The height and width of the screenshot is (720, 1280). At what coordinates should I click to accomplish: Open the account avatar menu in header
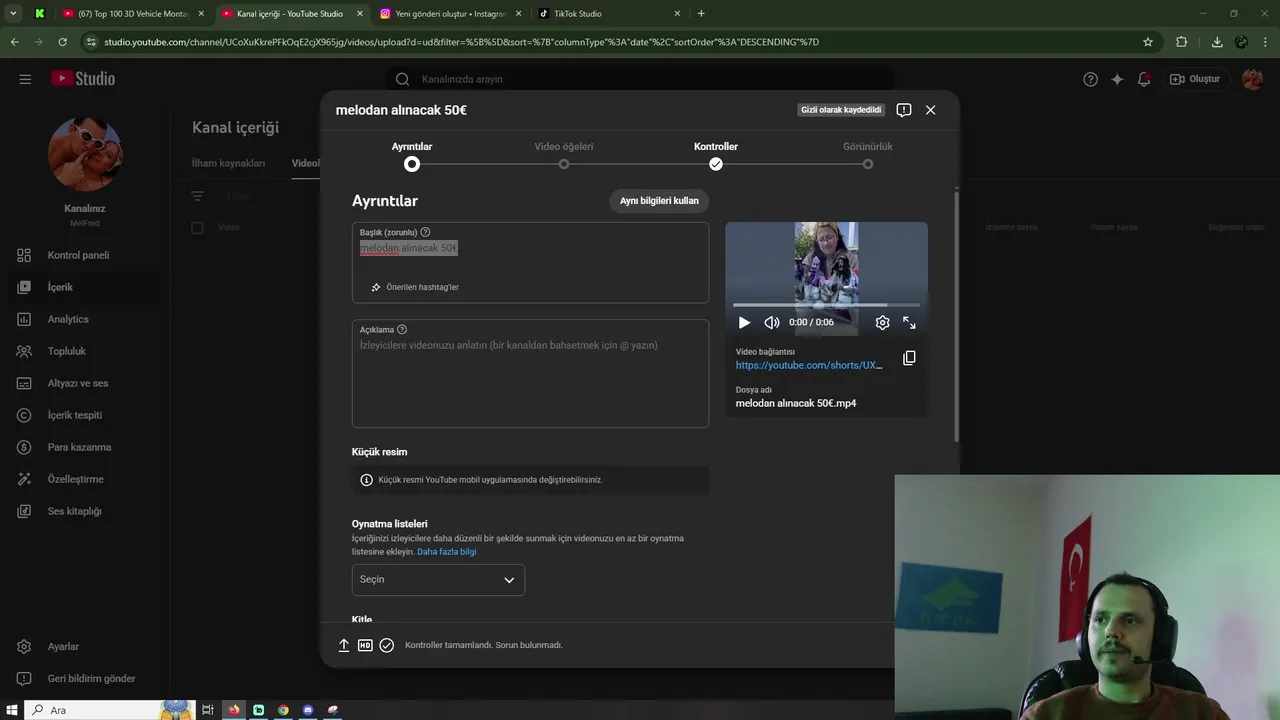pyautogui.click(x=1252, y=79)
